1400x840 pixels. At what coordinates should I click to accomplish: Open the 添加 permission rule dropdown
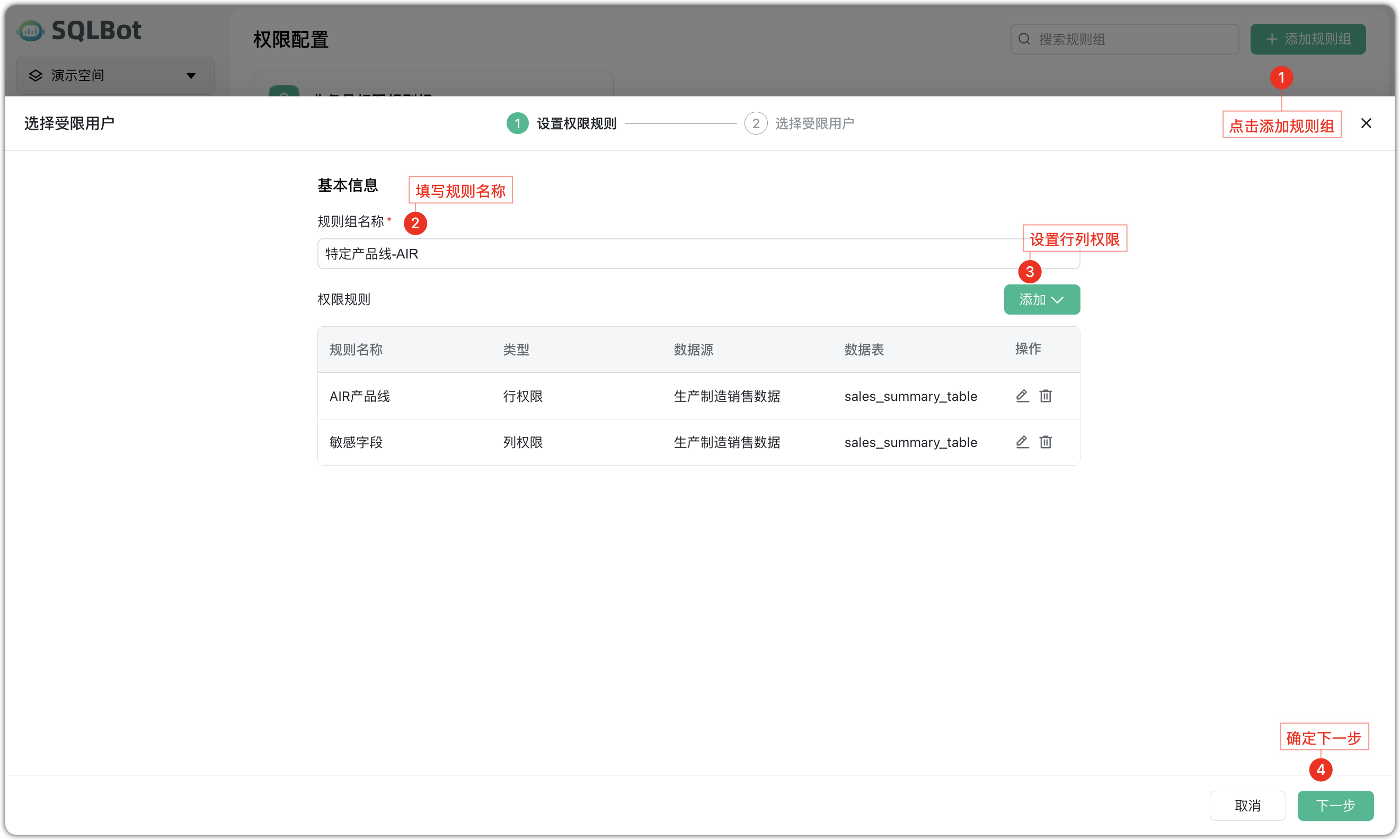(x=1041, y=299)
